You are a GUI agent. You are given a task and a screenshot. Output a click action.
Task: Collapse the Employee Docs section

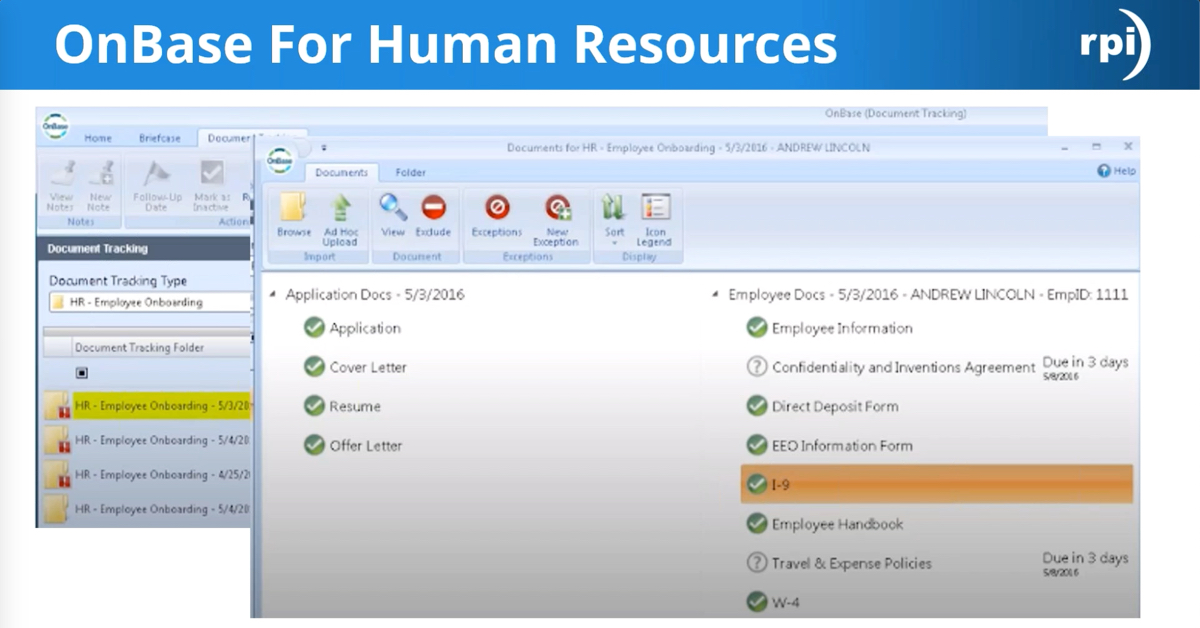click(x=713, y=294)
